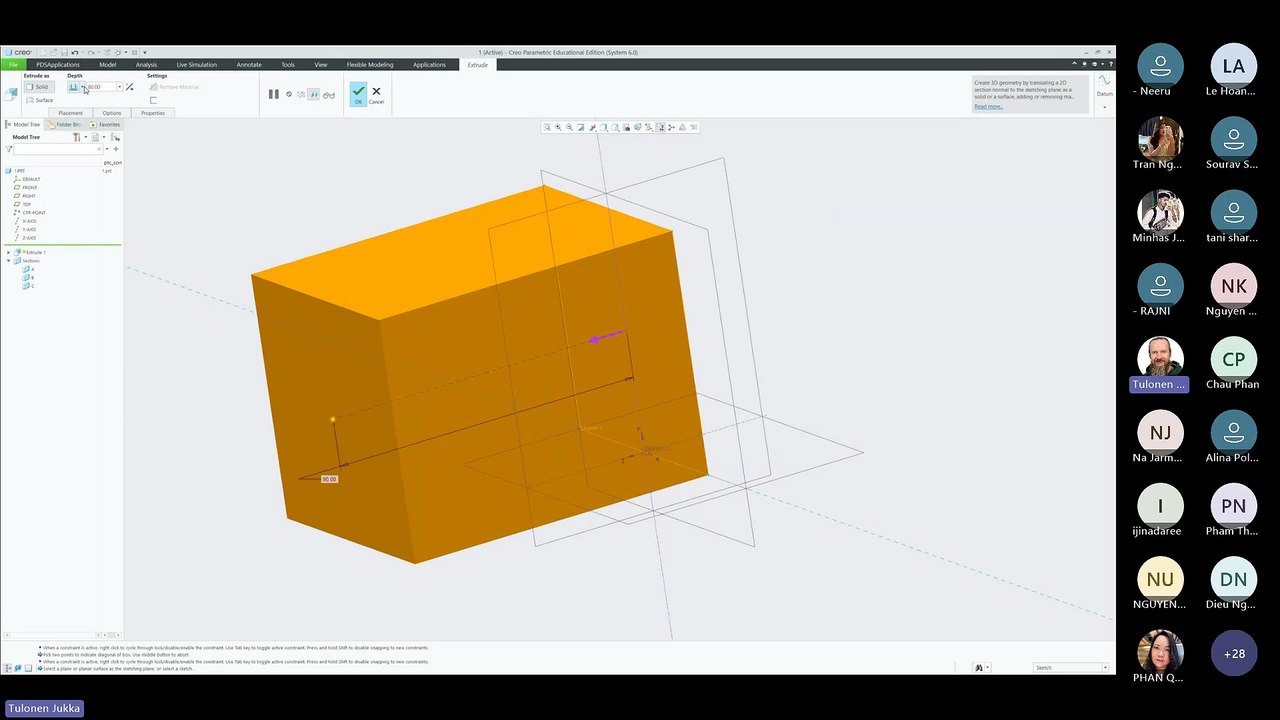
Task: Click the Zoom Out magnifier icon
Action: coord(569,127)
